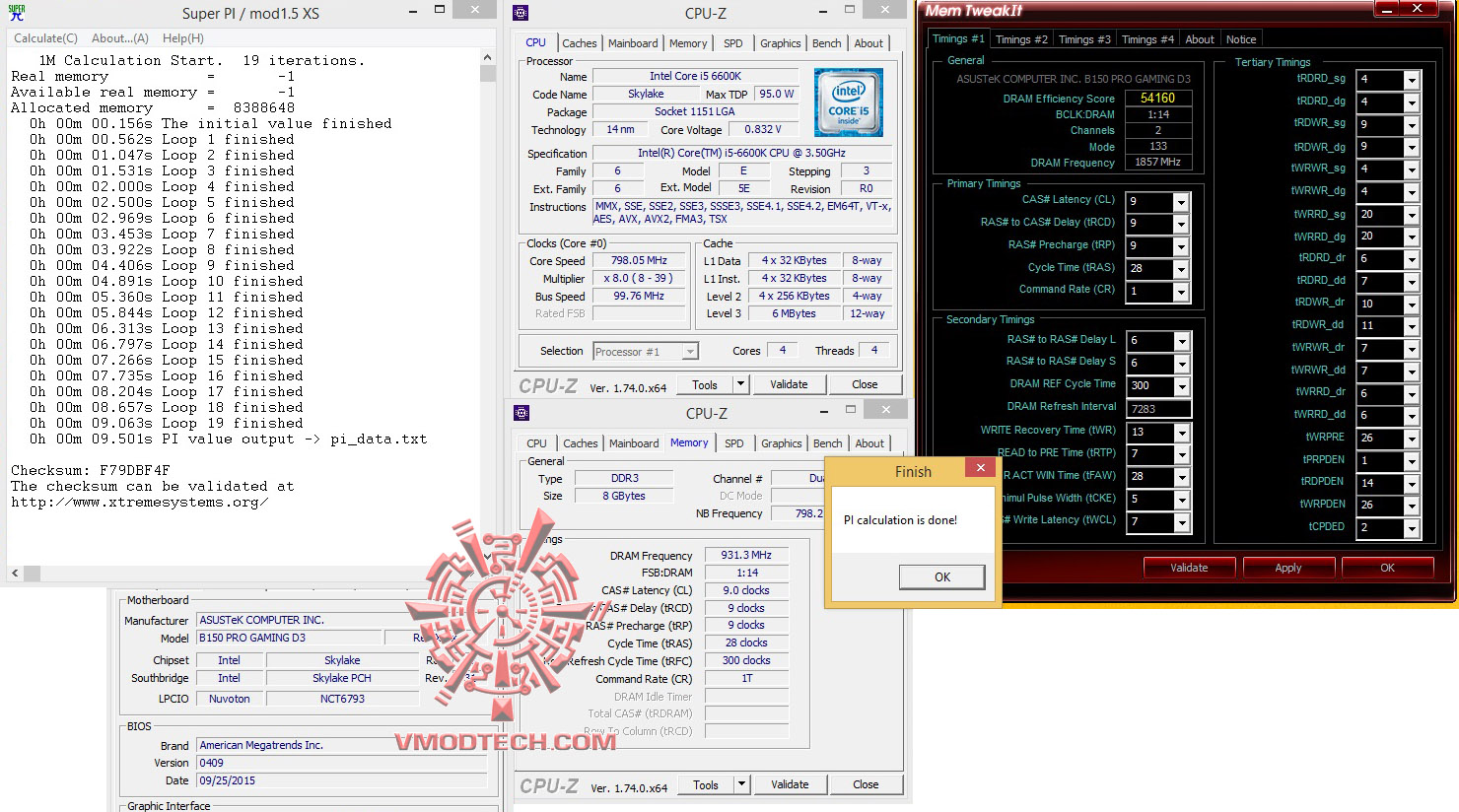Select the SPD tab in the top CPU-Z window
This screenshot has height=812, width=1459.
[x=733, y=43]
